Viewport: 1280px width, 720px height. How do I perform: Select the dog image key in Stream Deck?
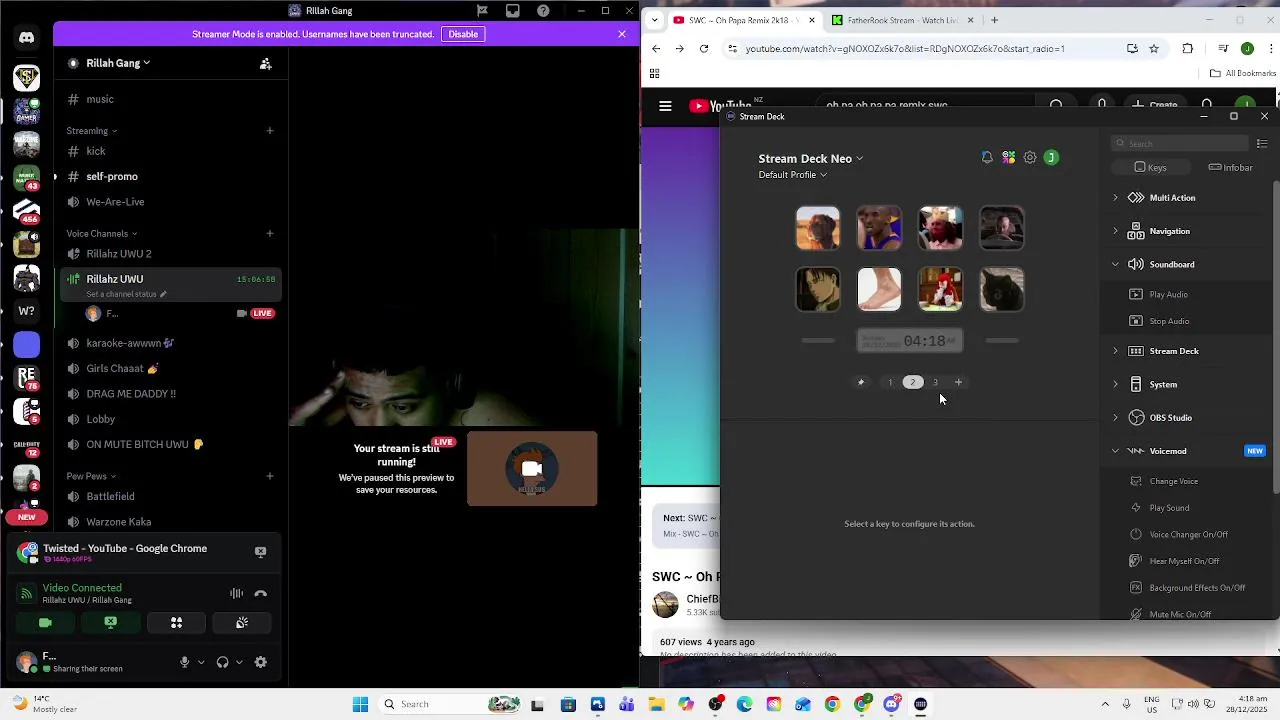click(818, 228)
